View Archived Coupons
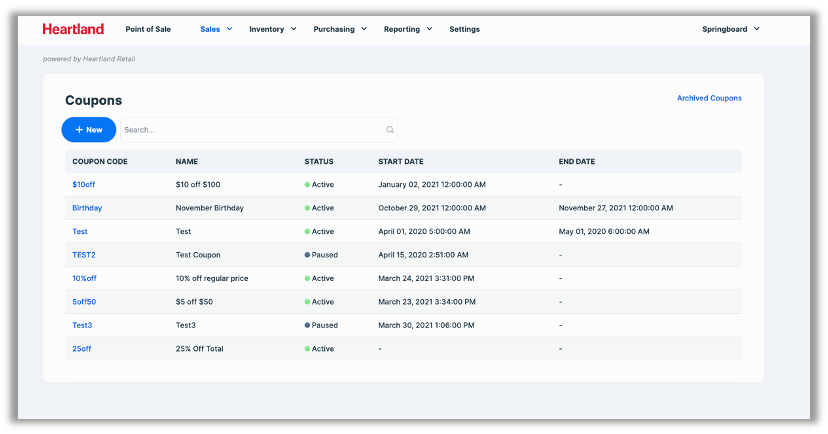 click(x=709, y=98)
